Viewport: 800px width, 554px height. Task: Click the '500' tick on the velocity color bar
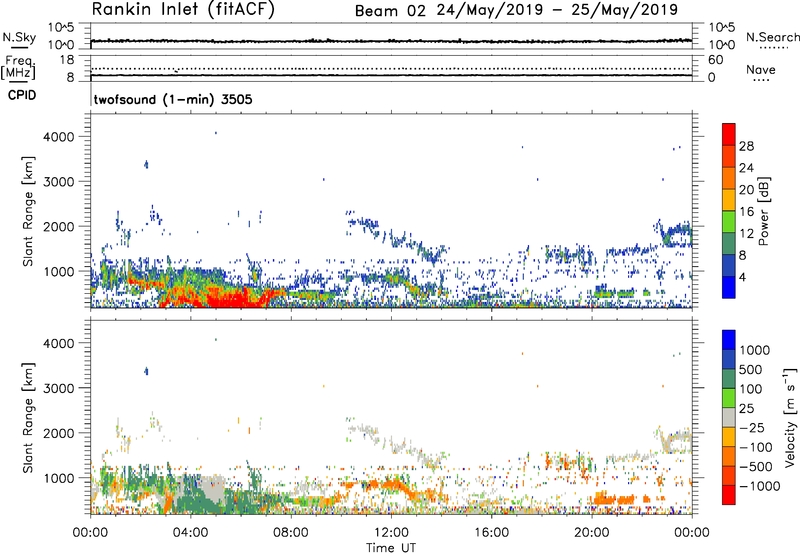coord(750,369)
